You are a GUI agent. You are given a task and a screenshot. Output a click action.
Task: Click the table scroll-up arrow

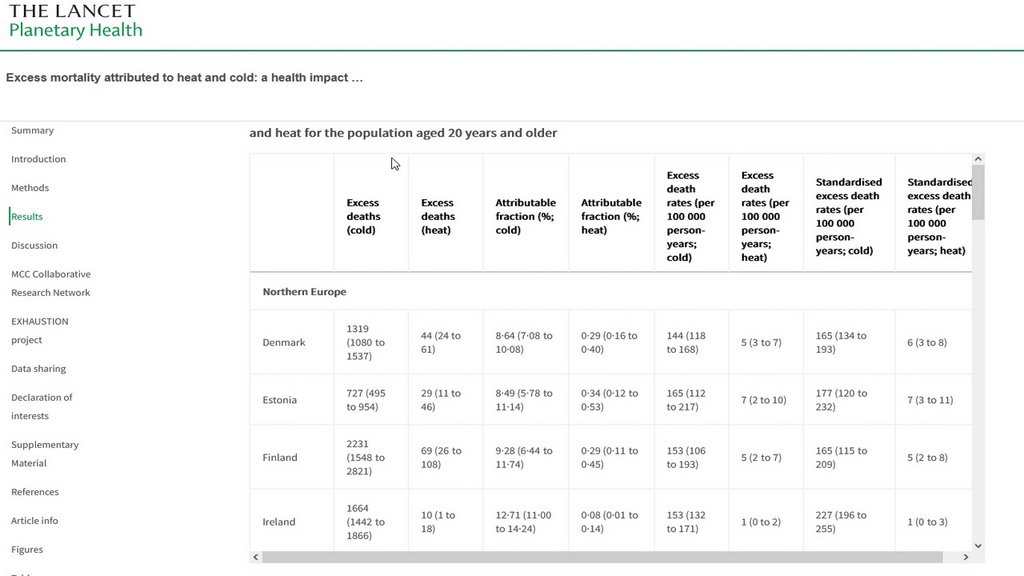978,159
